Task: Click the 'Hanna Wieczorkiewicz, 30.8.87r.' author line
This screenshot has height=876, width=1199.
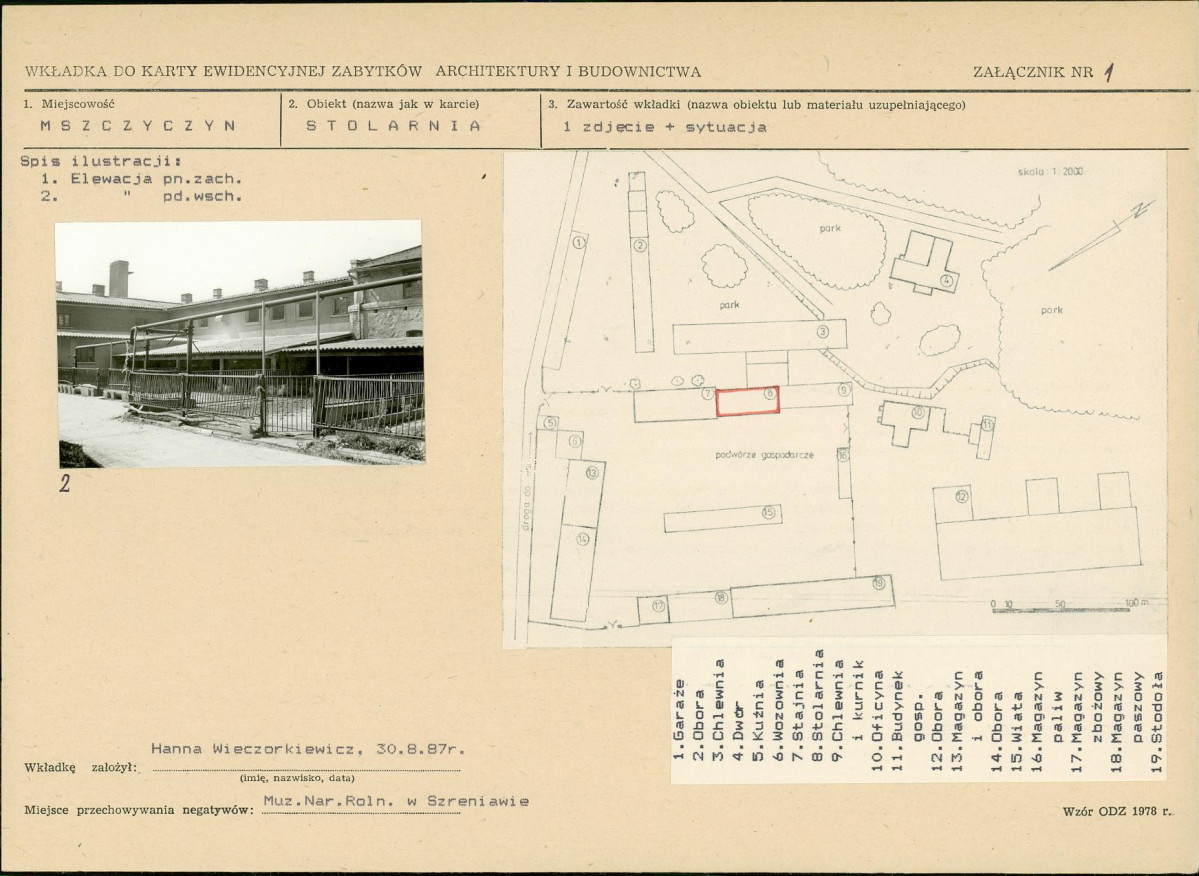Action: 308,749
